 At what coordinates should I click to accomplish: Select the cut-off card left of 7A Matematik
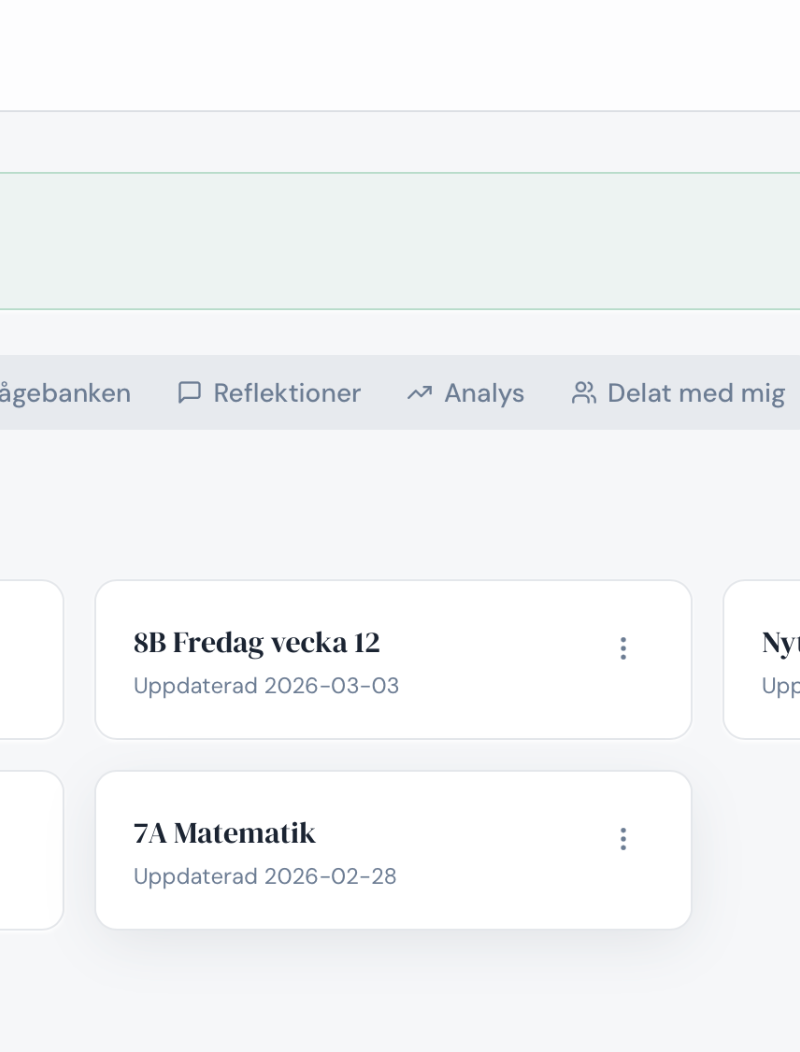coord(30,850)
